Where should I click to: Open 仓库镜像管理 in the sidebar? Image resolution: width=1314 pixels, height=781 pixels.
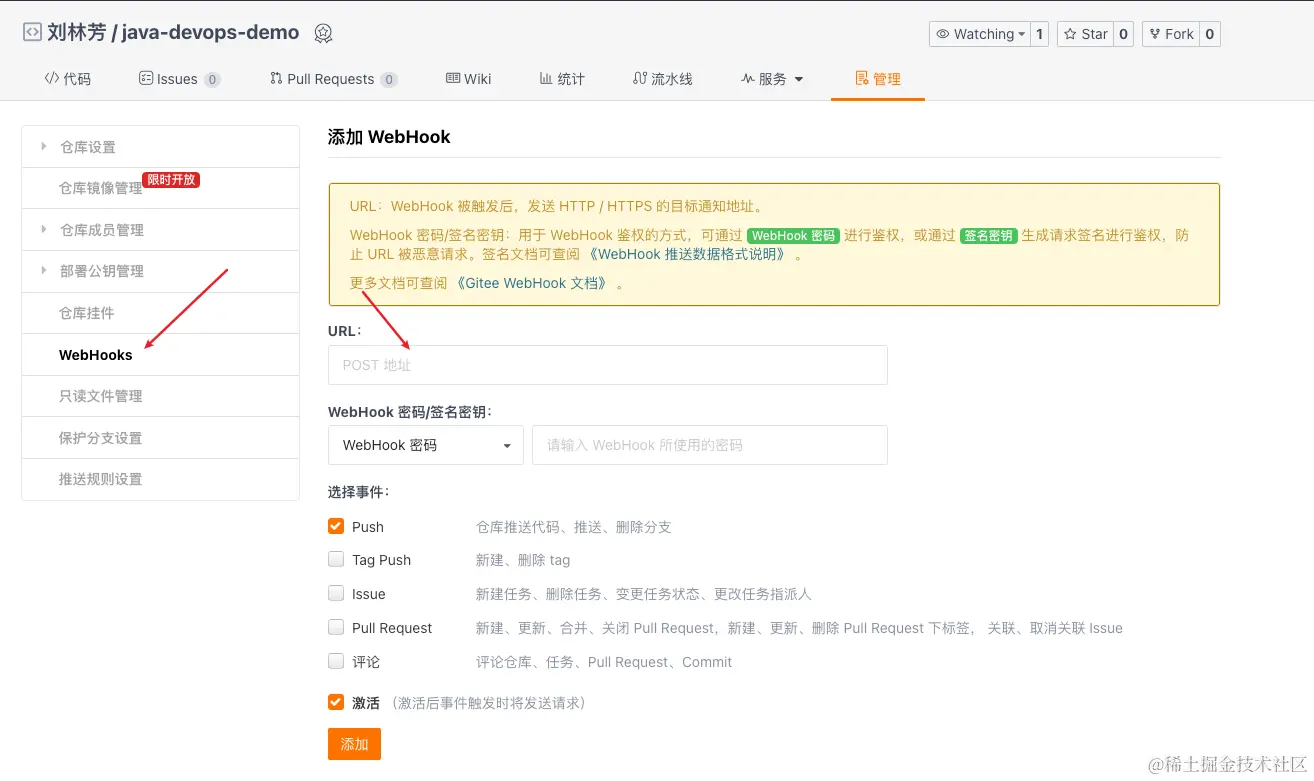[160, 188]
